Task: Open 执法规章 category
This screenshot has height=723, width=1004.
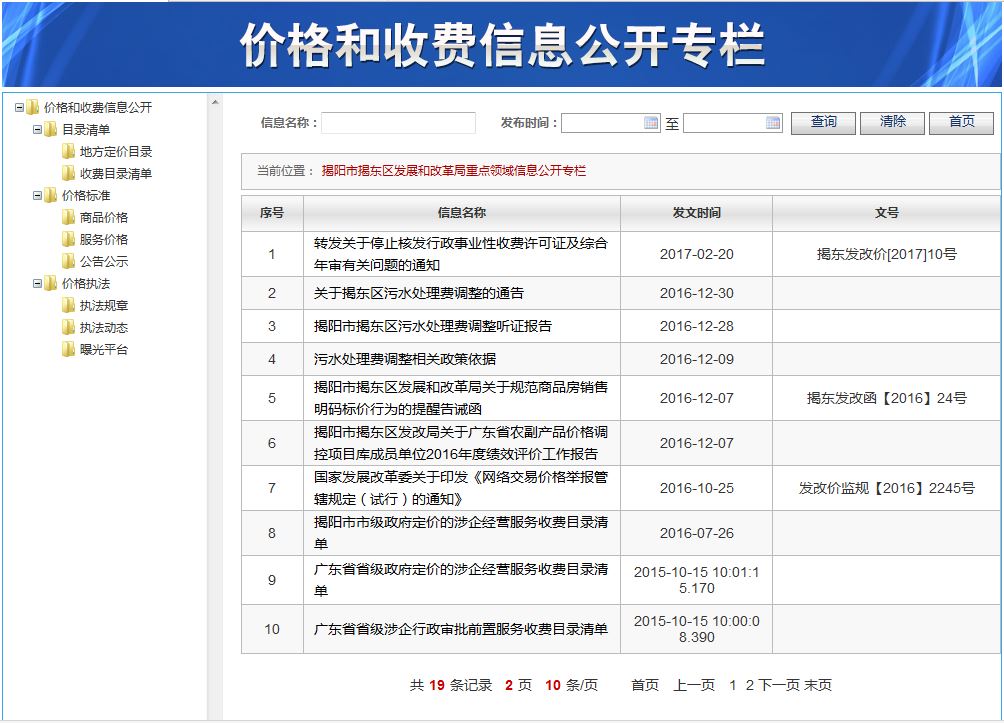Action: coord(104,305)
